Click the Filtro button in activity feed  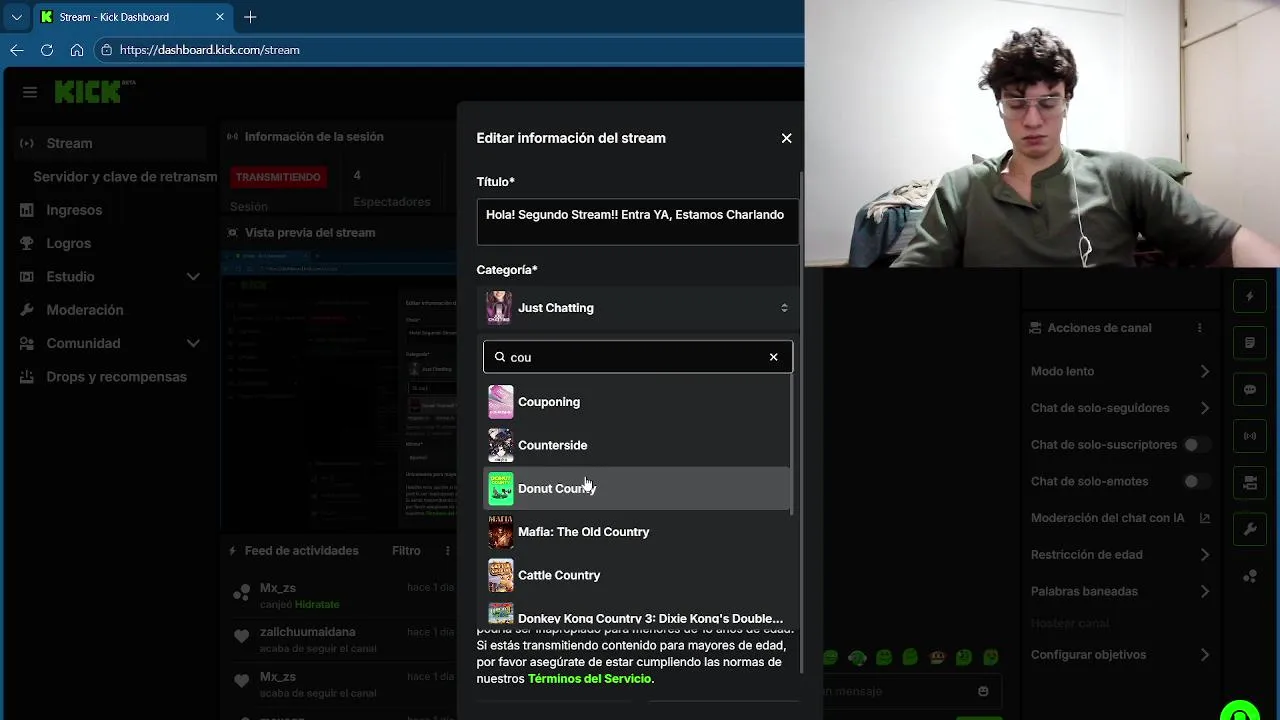click(x=406, y=550)
